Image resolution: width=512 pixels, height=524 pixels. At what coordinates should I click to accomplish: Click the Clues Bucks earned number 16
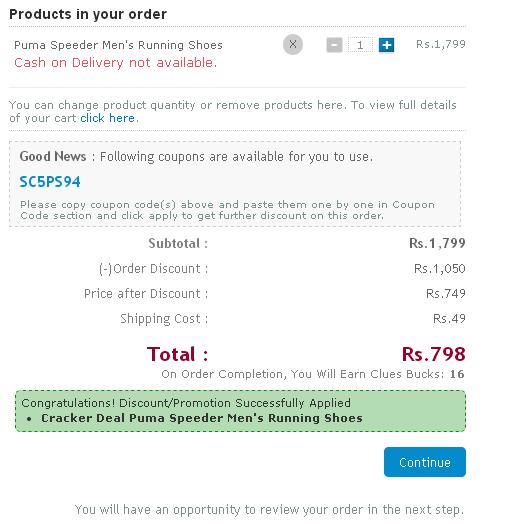(457, 374)
